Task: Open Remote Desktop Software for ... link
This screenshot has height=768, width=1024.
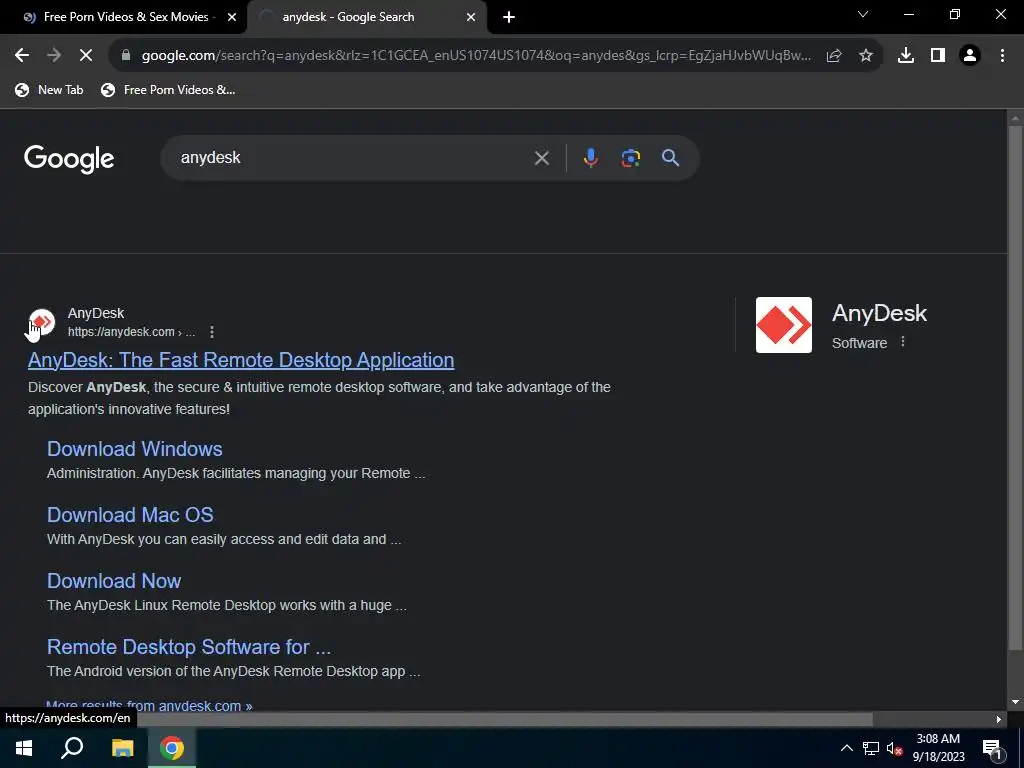Action: coord(189,647)
